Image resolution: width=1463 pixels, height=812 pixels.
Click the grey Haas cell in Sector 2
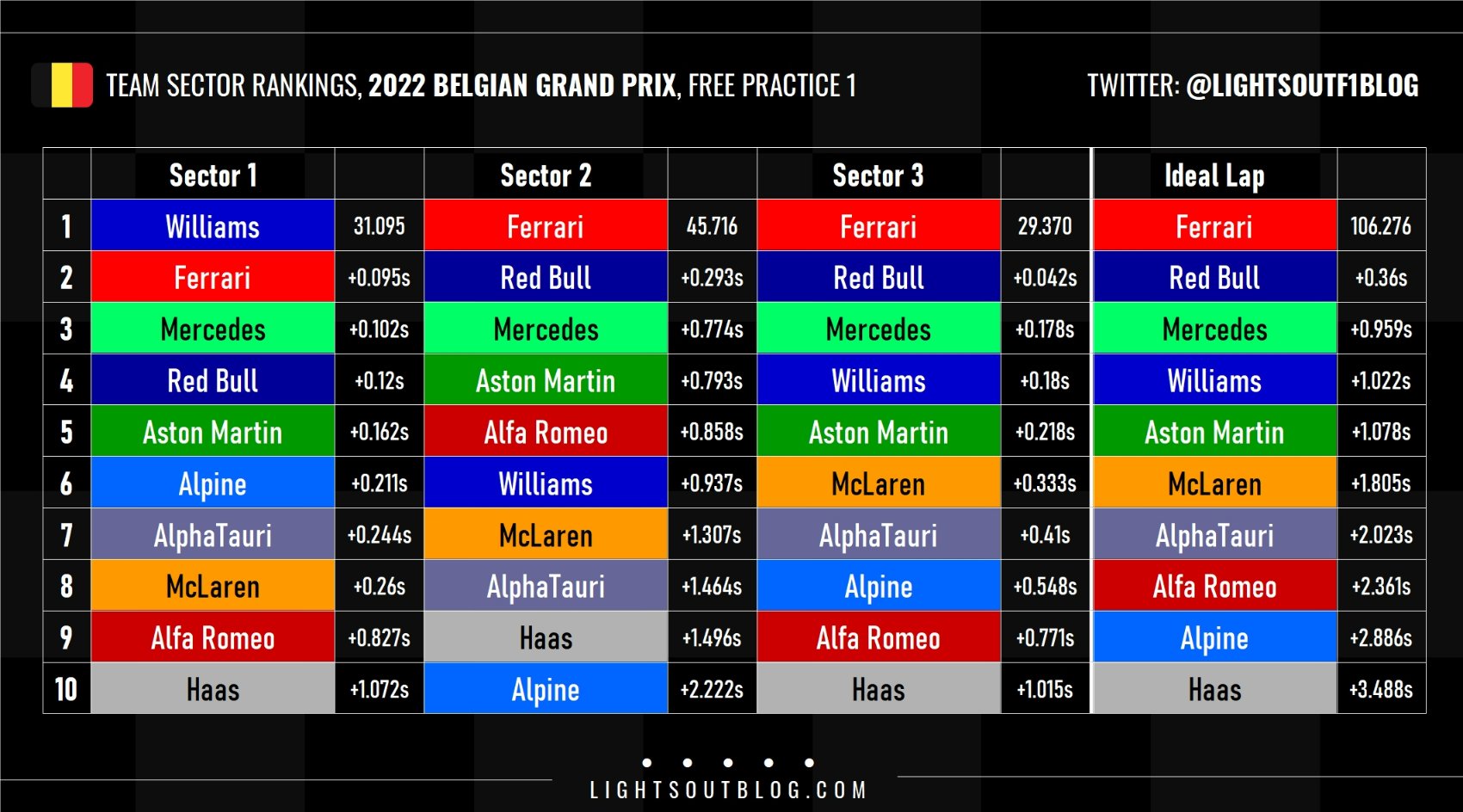click(x=546, y=637)
